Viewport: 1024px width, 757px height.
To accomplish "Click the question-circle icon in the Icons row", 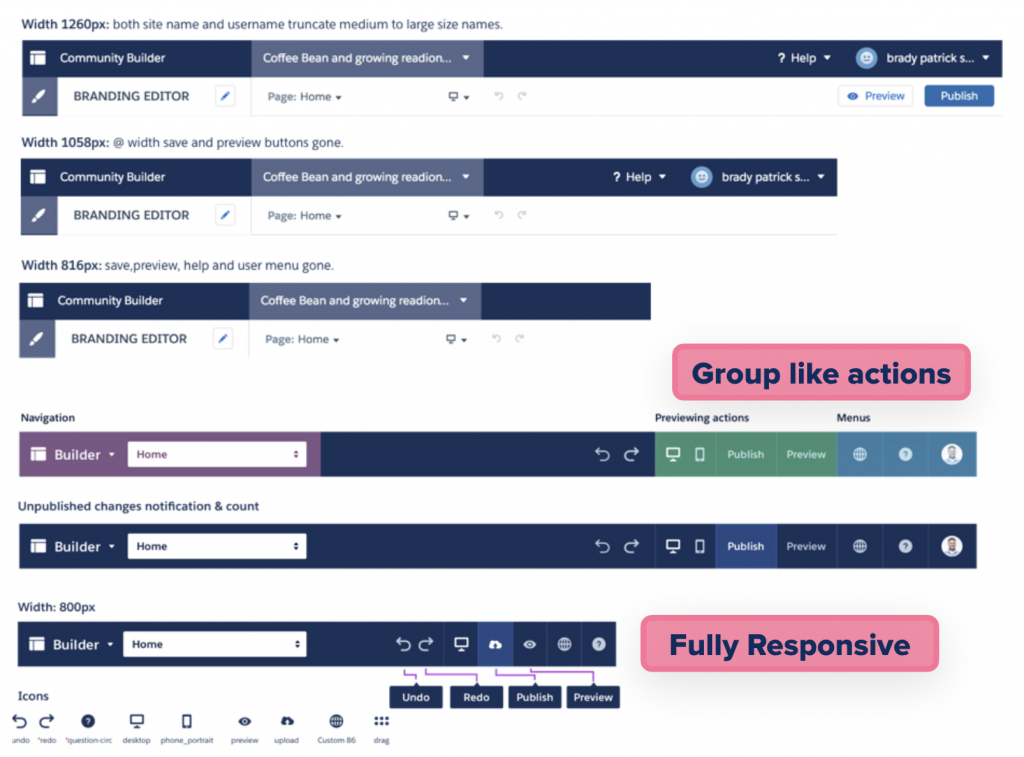I will [88, 721].
